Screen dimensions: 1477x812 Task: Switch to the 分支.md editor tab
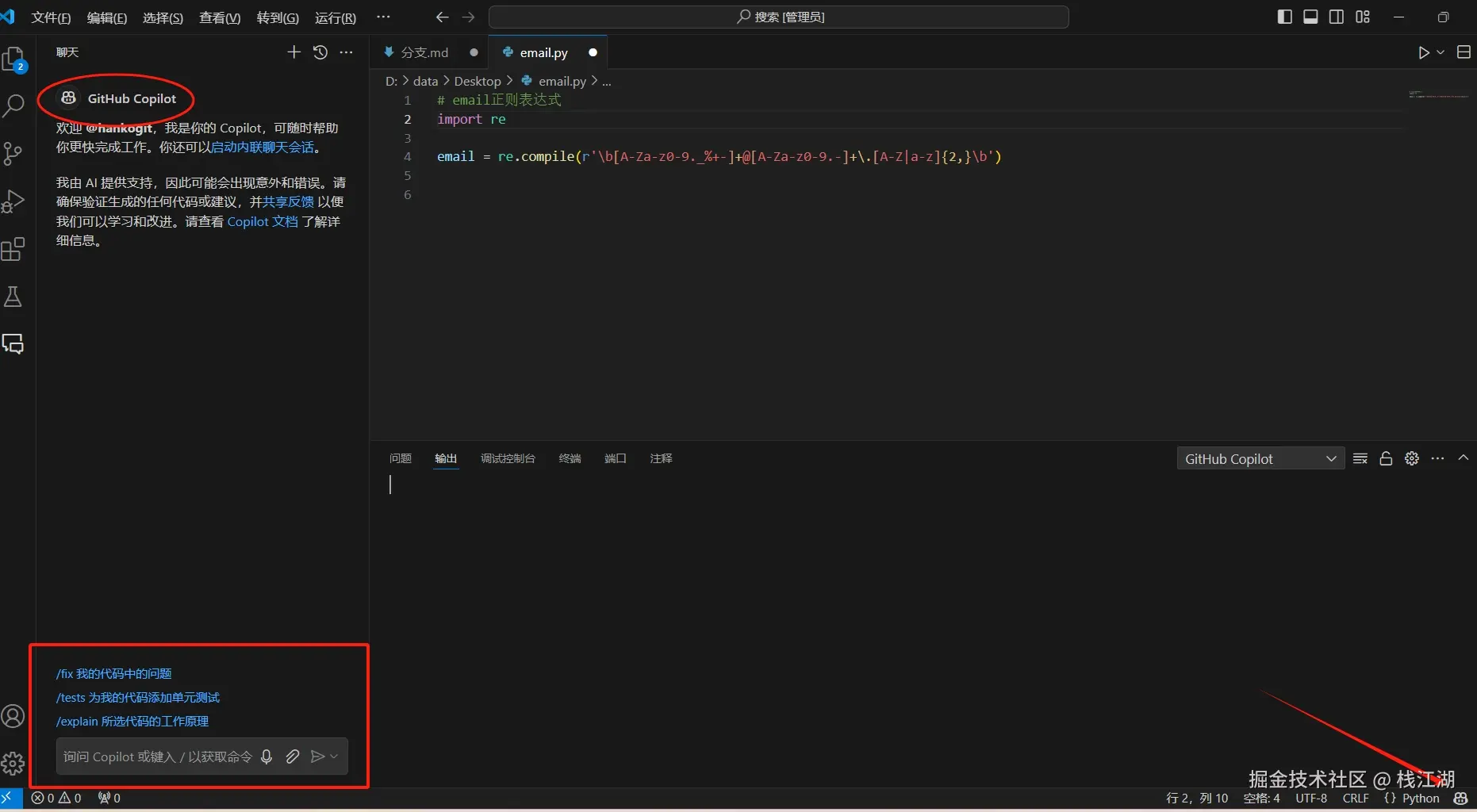(429, 52)
